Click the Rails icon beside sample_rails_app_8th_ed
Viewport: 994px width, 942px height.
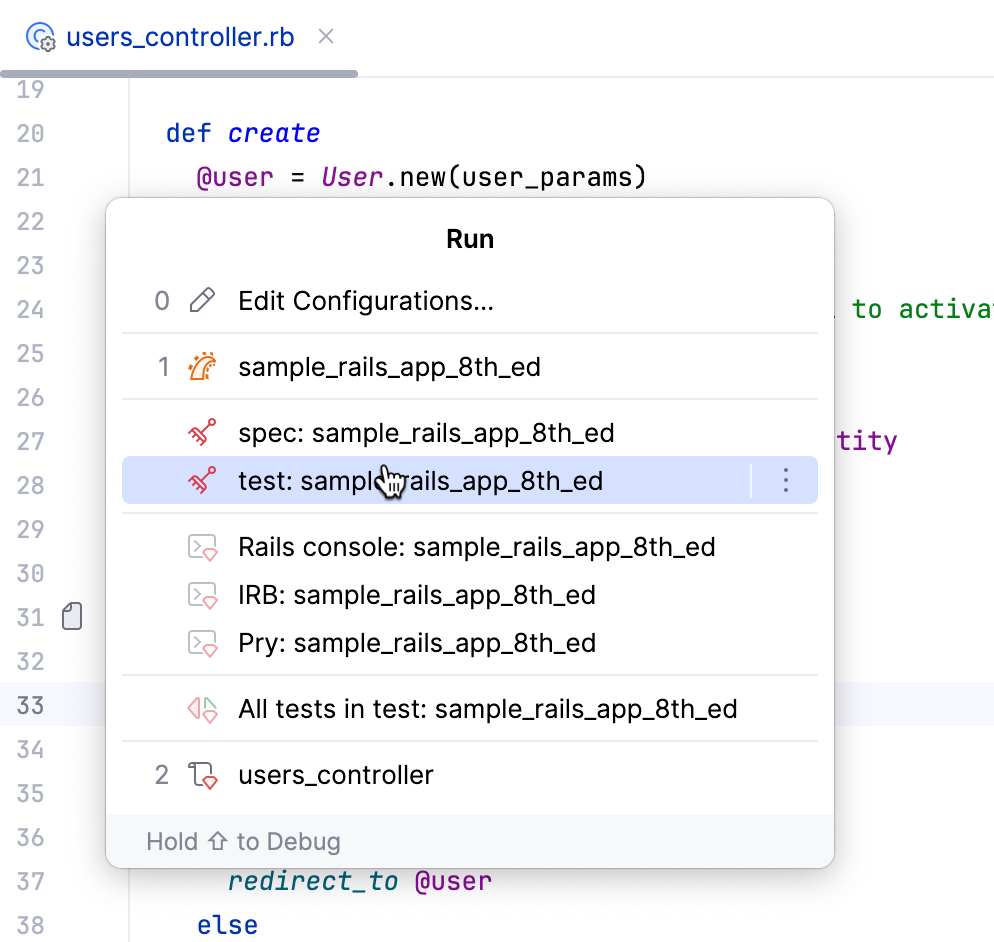pos(202,366)
